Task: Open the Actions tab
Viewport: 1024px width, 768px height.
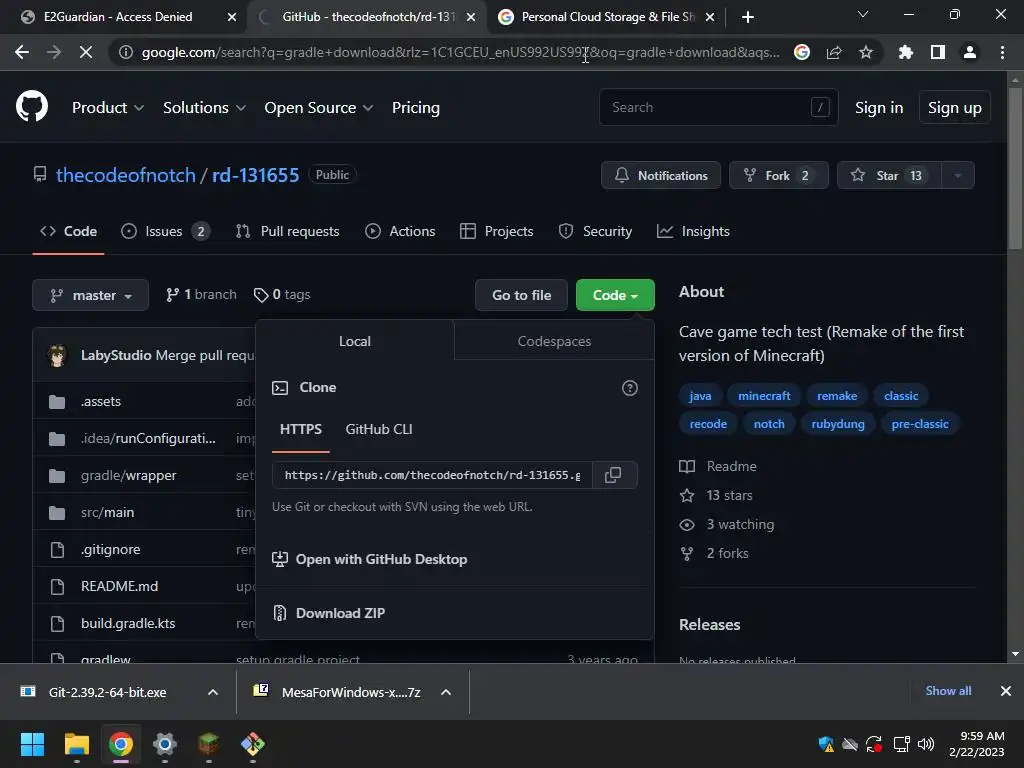Action: [x=400, y=231]
